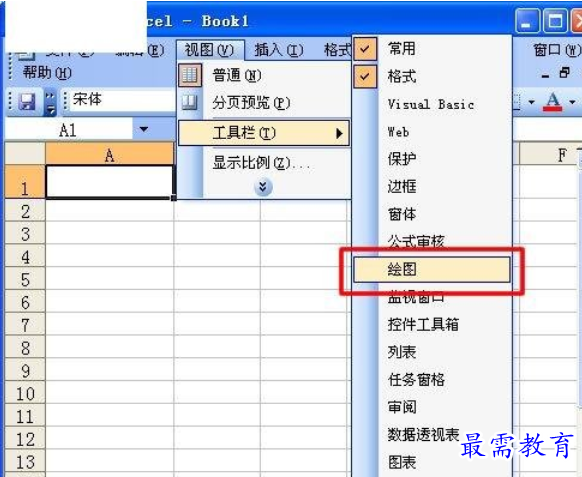Select row 11 header
Viewport: 582px width, 477px height.
pyautogui.click(x=25, y=416)
